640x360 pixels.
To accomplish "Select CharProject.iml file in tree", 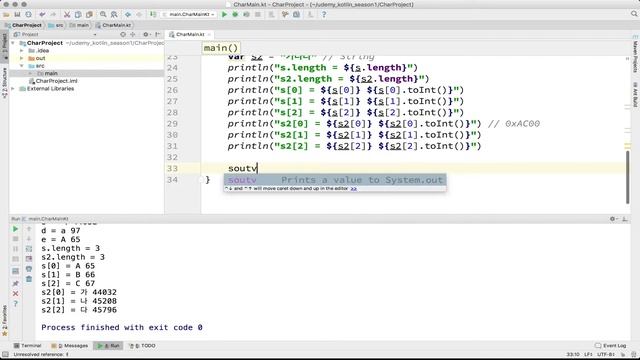I will [53, 81].
